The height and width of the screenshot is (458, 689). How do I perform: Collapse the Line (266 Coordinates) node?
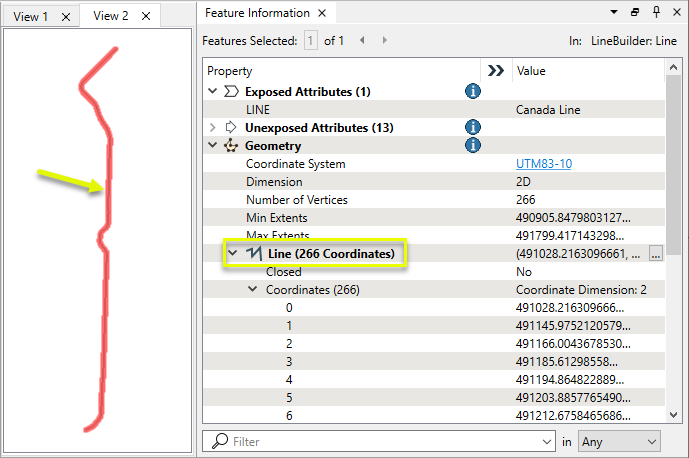tap(232, 254)
